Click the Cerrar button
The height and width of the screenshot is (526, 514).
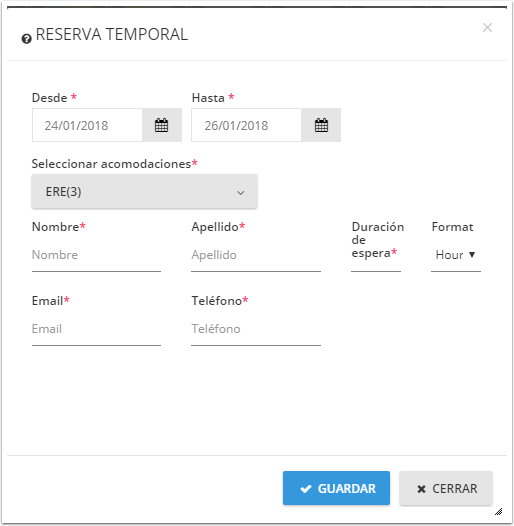coord(446,488)
